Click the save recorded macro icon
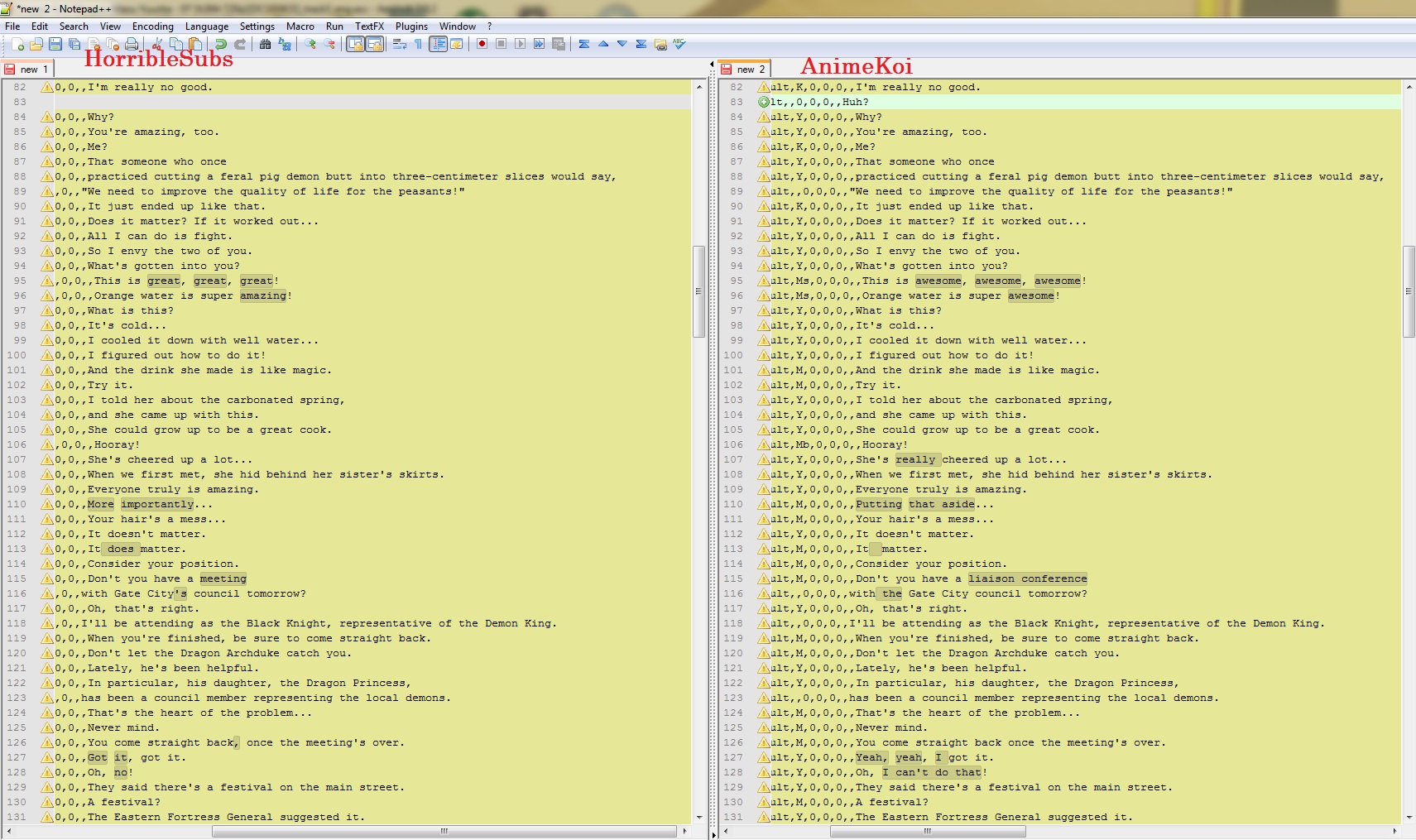The width and height of the screenshot is (1416, 840). tap(559, 44)
